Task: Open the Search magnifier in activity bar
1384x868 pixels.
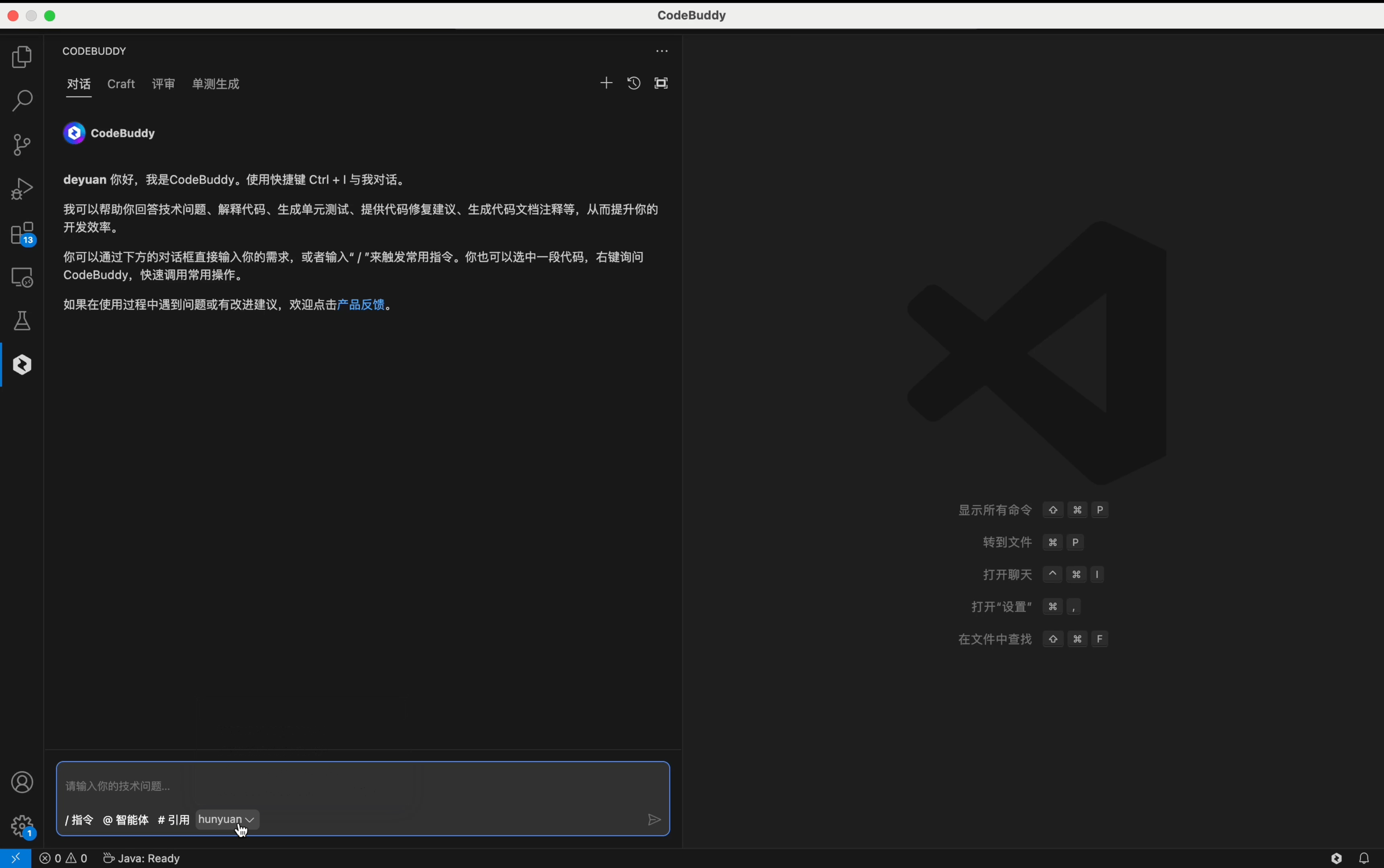Action: click(22, 100)
